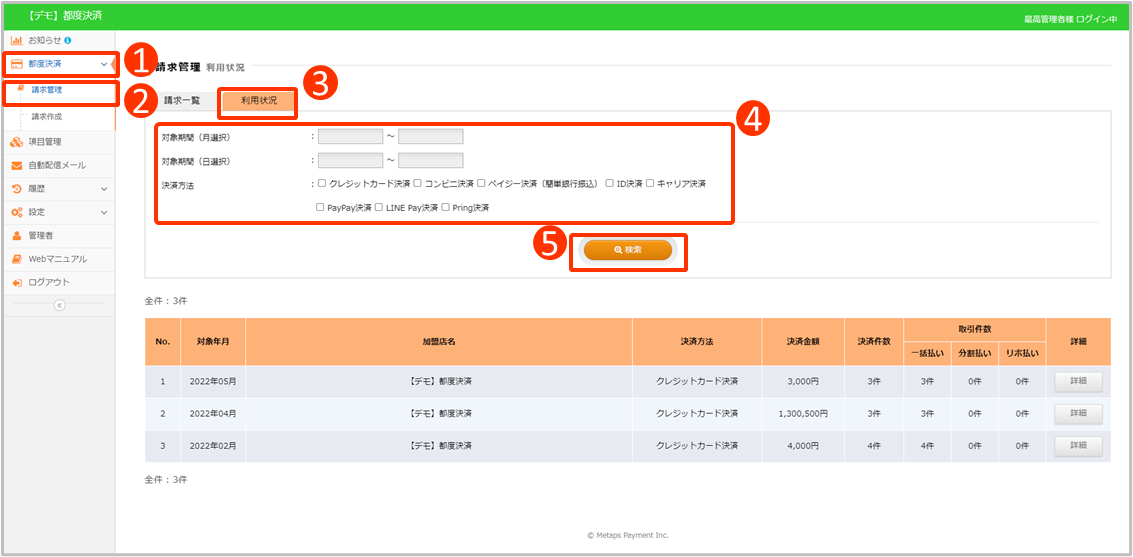Click the 自動配信メール envelope icon
The height and width of the screenshot is (557, 1133).
pyautogui.click(x=17, y=165)
